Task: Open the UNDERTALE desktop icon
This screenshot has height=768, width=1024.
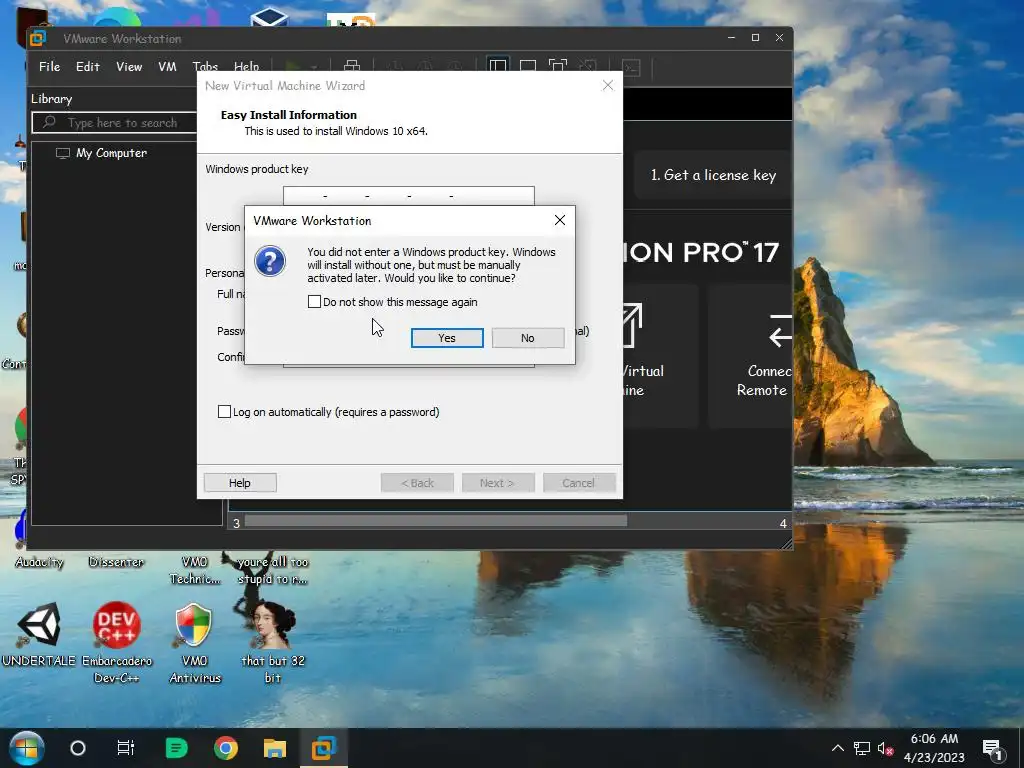Action: (39, 635)
